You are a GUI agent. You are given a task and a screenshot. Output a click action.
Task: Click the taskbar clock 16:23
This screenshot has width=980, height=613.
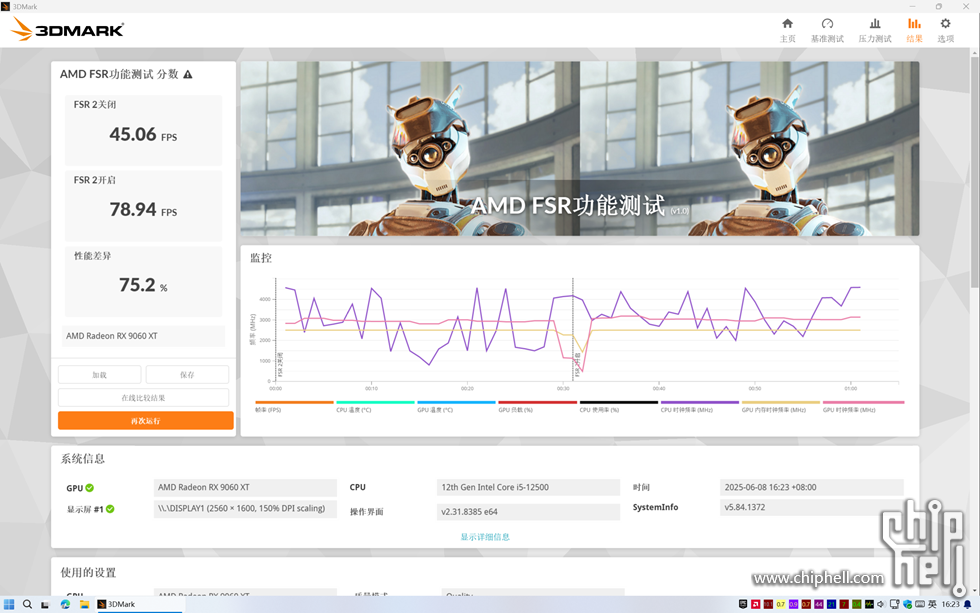950,604
